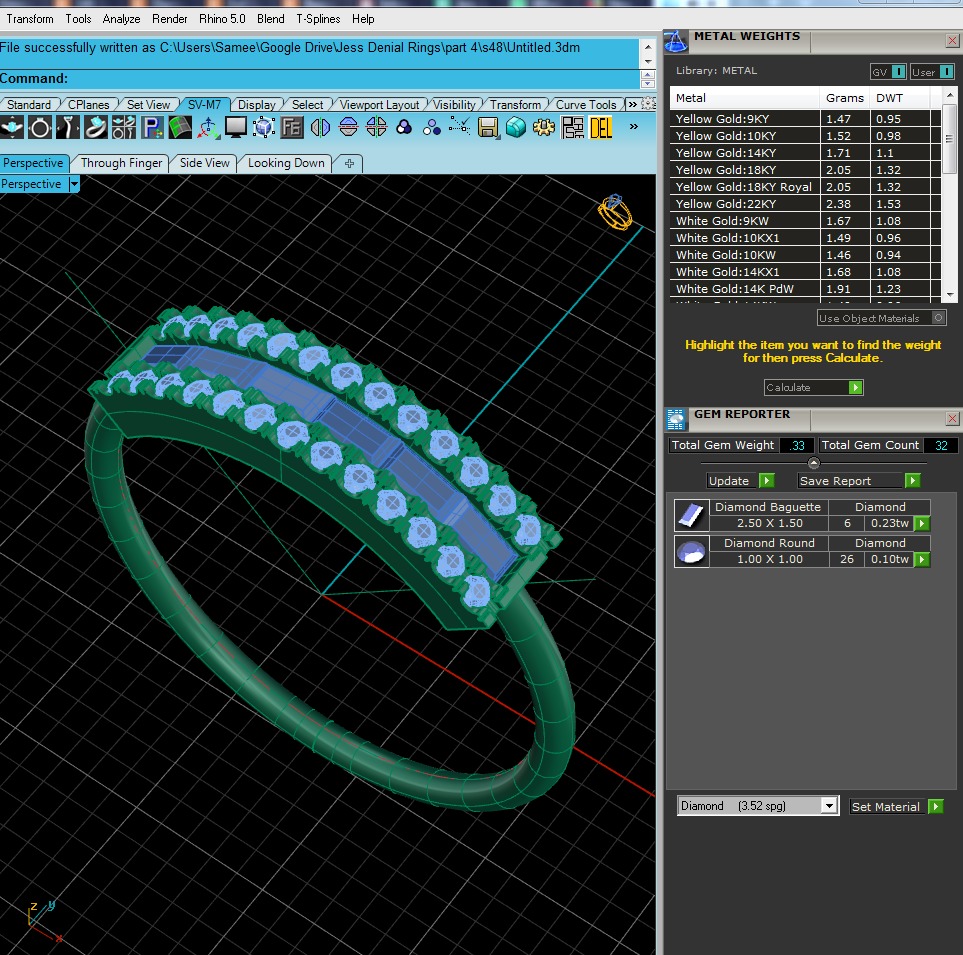
Task: Open the Transform menu
Action: 30,19
